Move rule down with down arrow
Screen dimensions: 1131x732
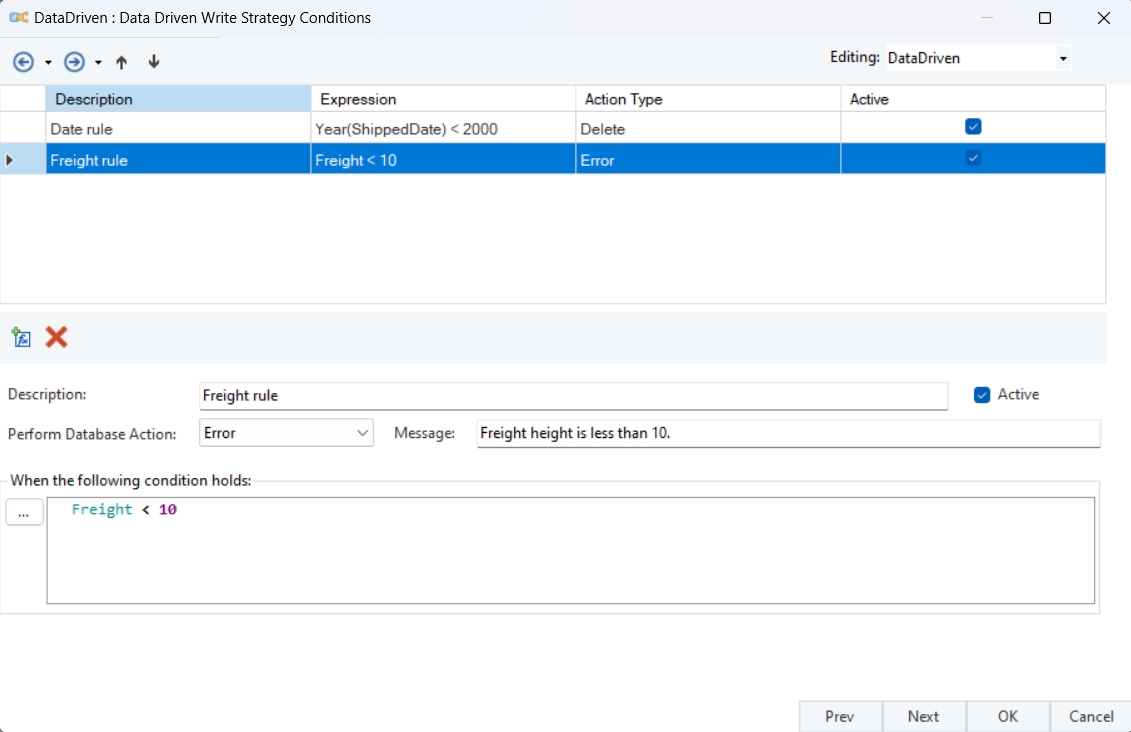point(154,62)
